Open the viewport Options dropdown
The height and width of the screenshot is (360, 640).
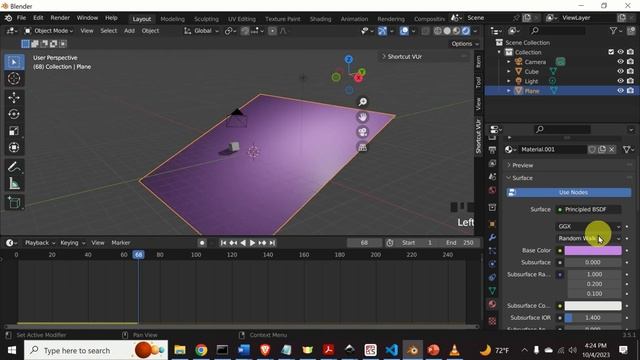coord(464,44)
